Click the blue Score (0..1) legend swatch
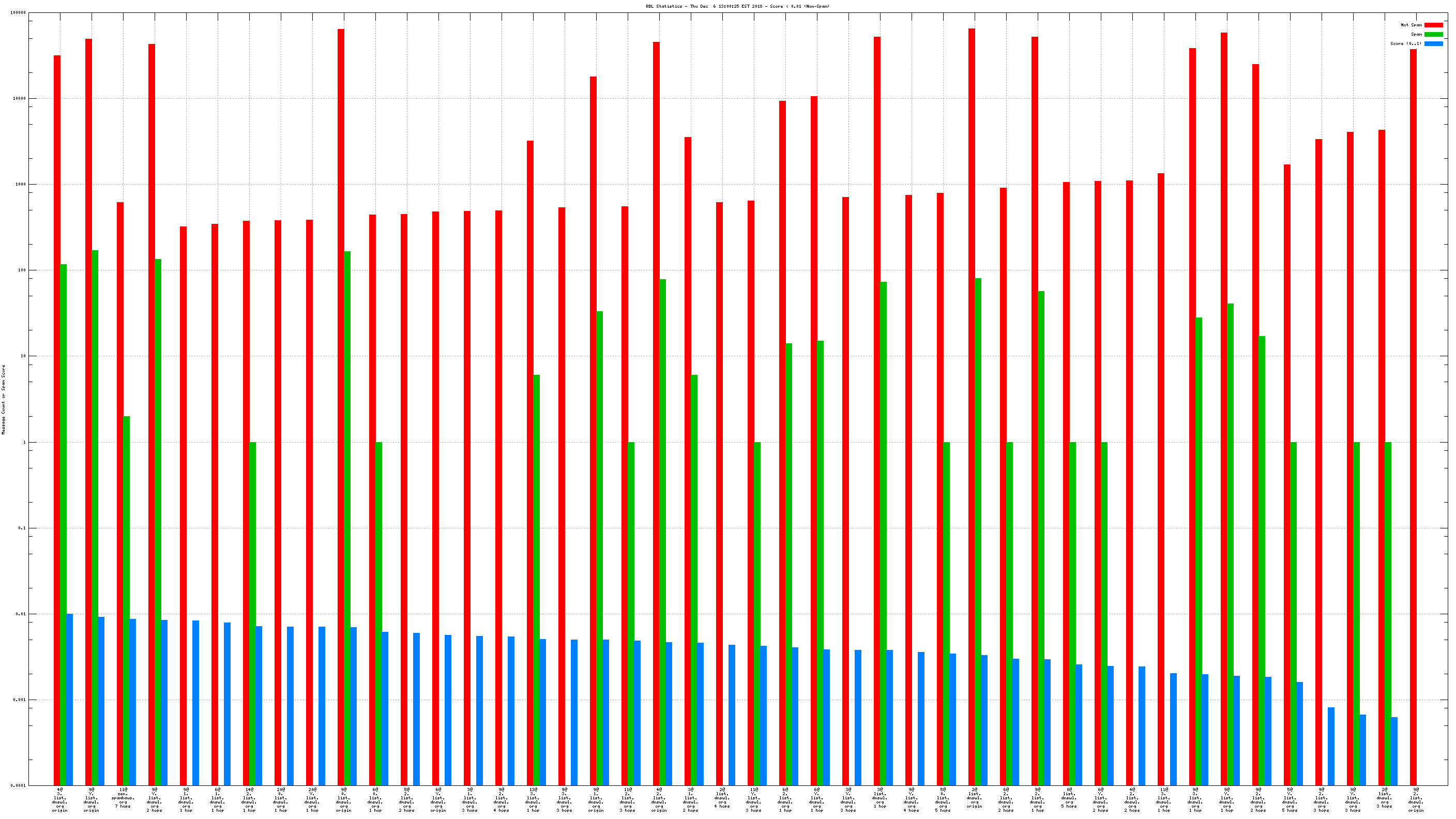This screenshot has width=1456, height=819. (1433, 43)
